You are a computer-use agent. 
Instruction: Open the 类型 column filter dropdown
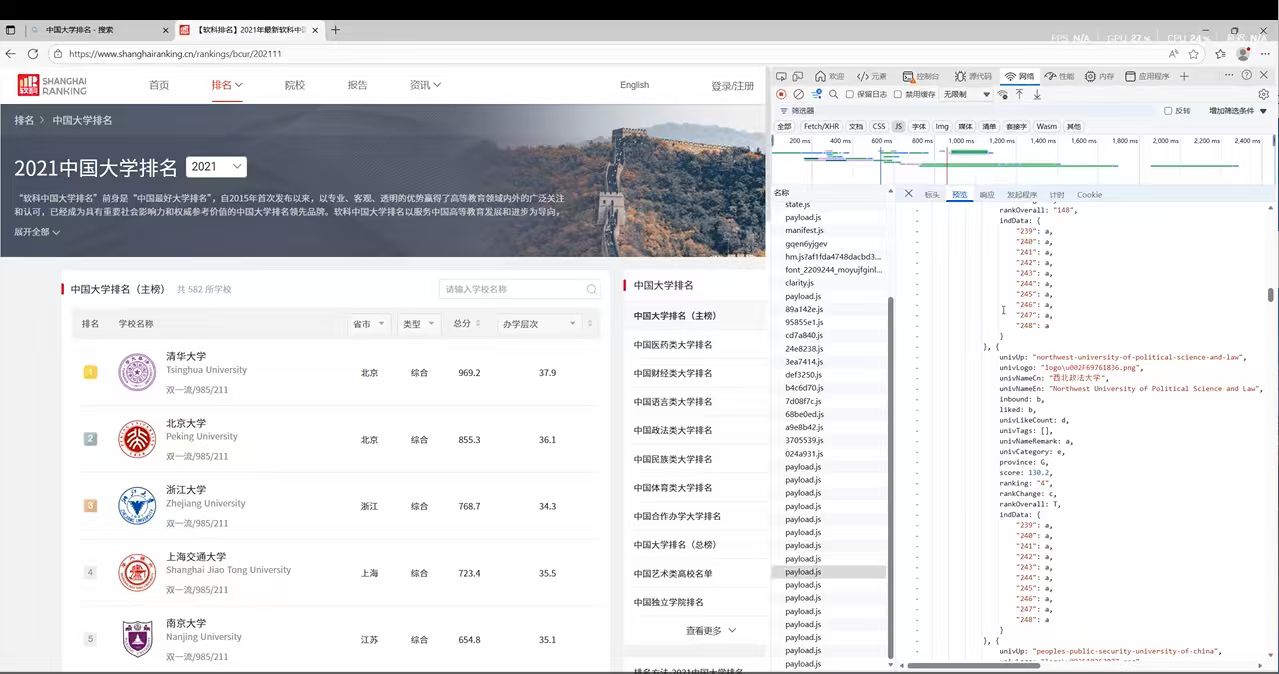pyautogui.click(x=419, y=324)
